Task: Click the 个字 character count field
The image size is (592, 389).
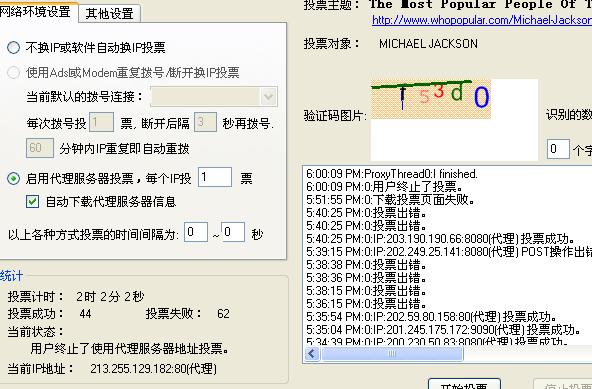Action: click(x=558, y=149)
